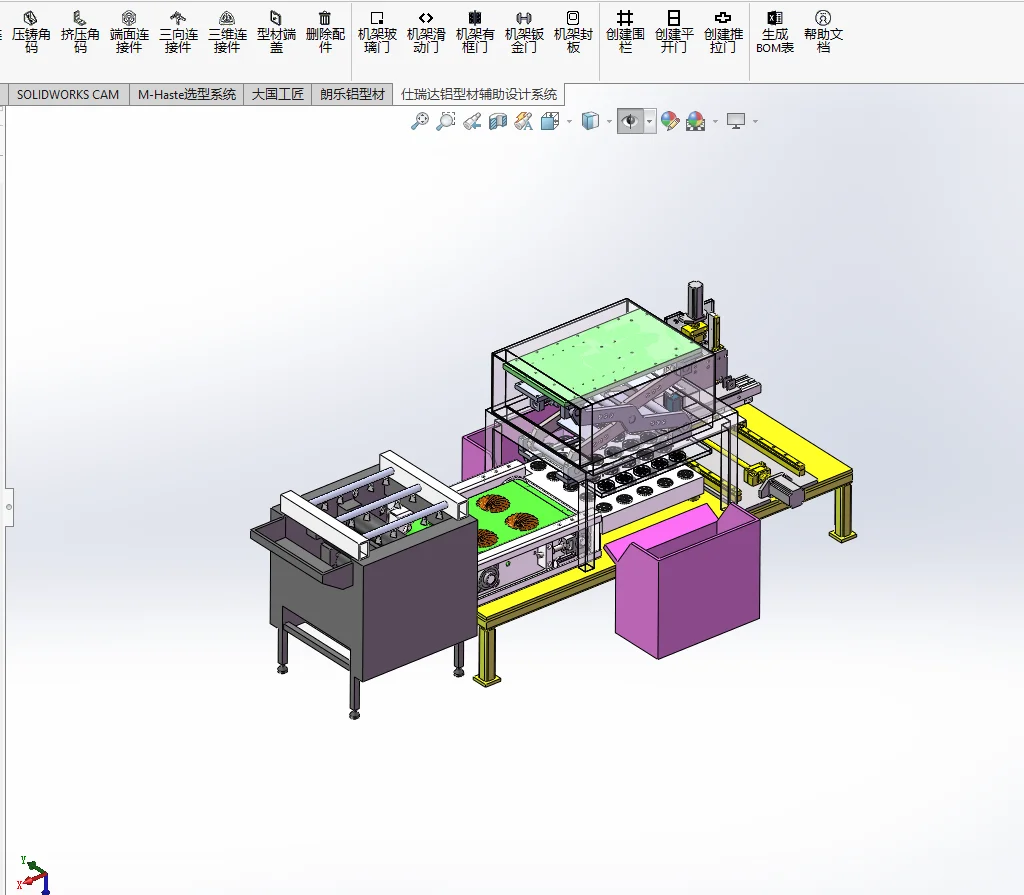
Task: Expand the View Settings dropdown arrow
Action: click(756, 122)
